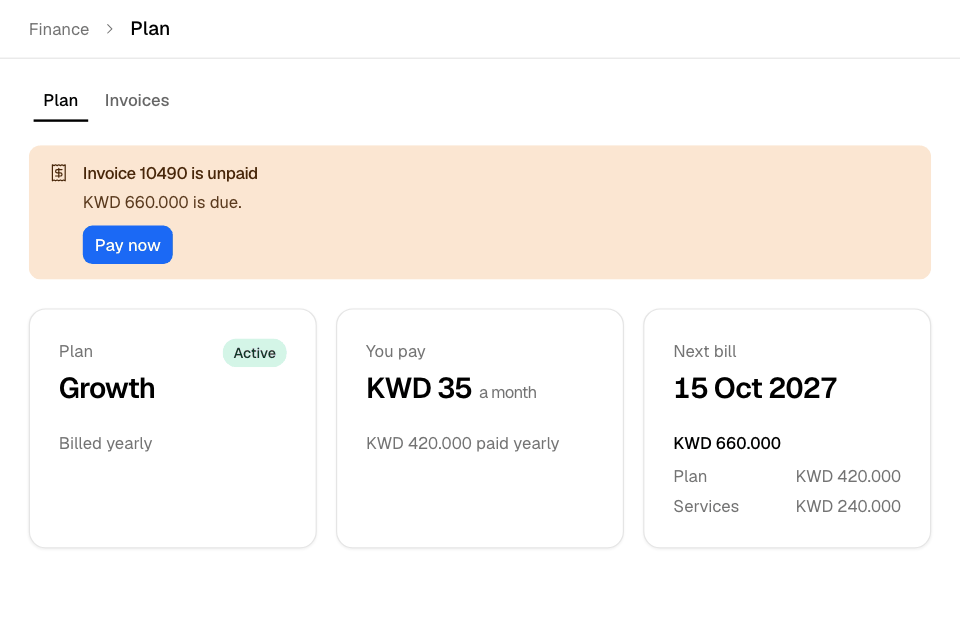Click the breadcrumb chevron after Finance
This screenshot has width=960, height=640.
[110, 29]
